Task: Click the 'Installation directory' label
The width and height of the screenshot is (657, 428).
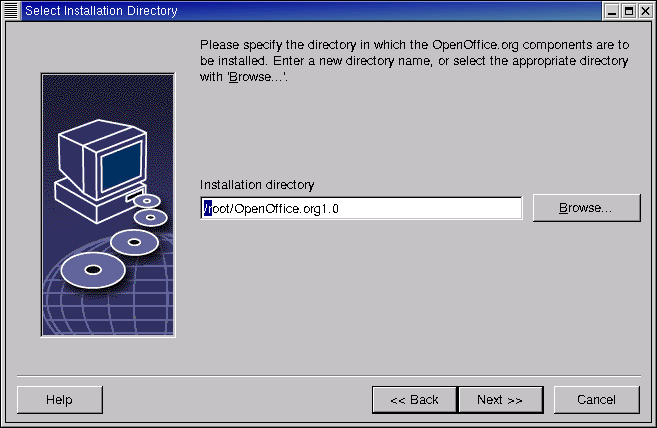Action: (x=257, y=185)
